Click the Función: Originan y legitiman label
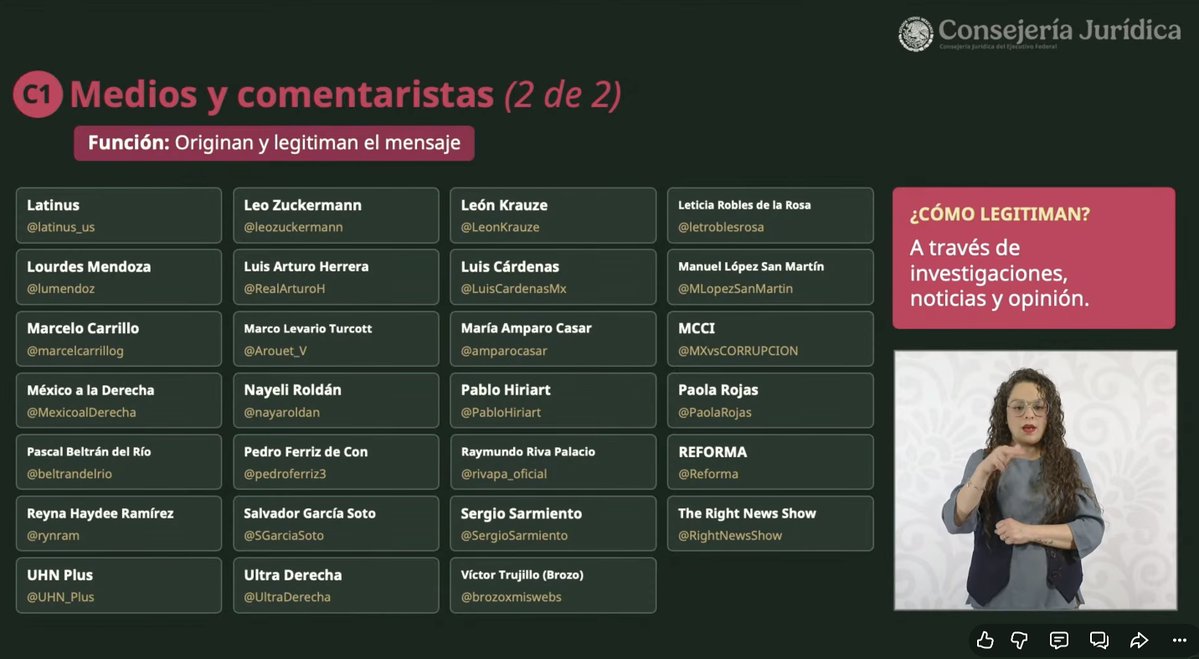The width and height of the screenshot is (1199, 659). click(x=274, y=143)
